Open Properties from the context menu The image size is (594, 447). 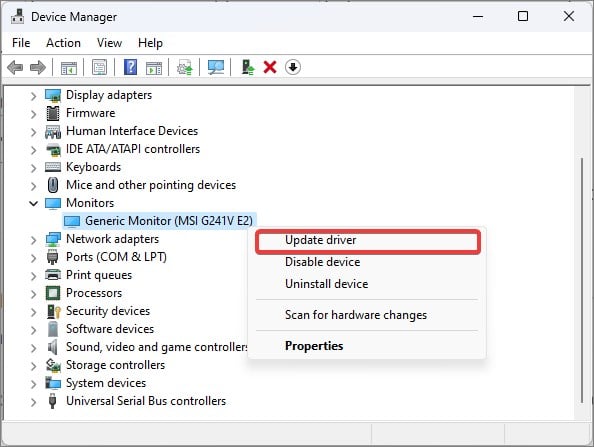[x=367, y=346]
